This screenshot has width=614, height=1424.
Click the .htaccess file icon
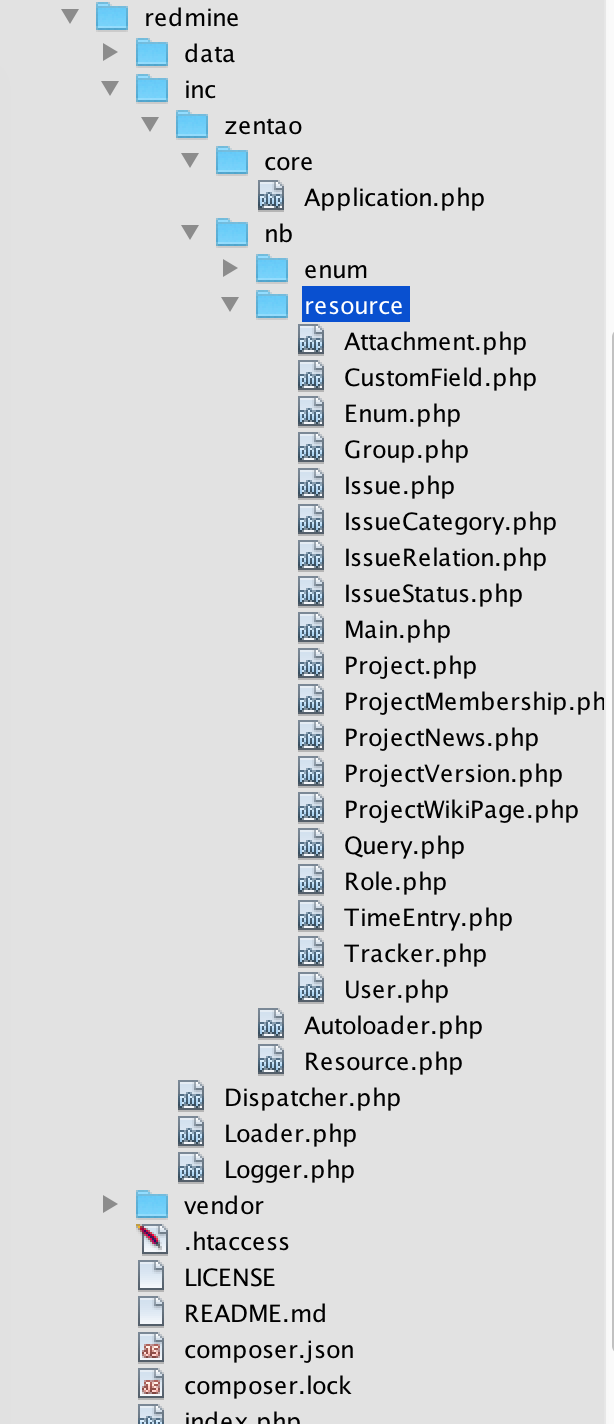point(151,1241)
